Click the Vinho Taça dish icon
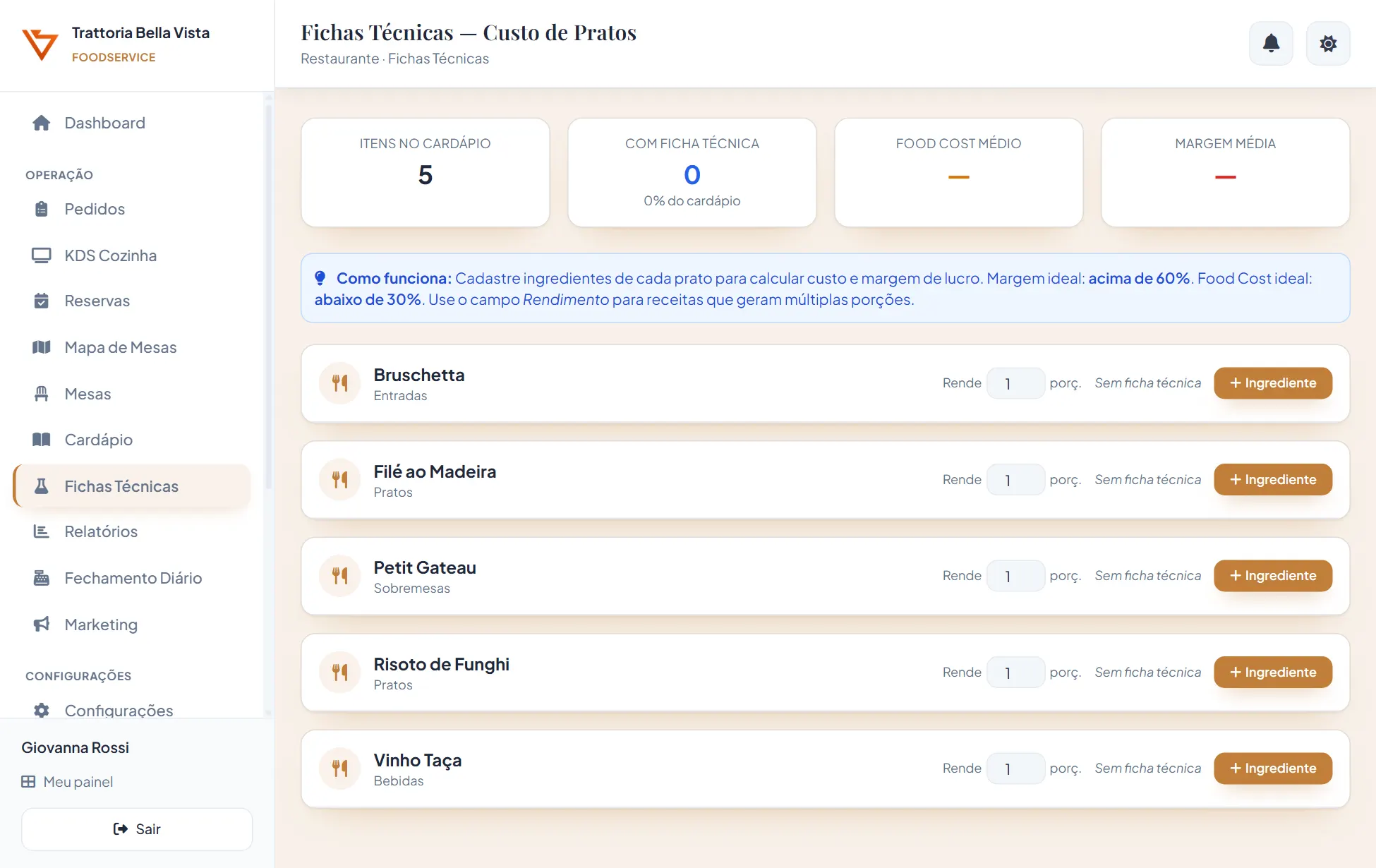 (340, 768)
